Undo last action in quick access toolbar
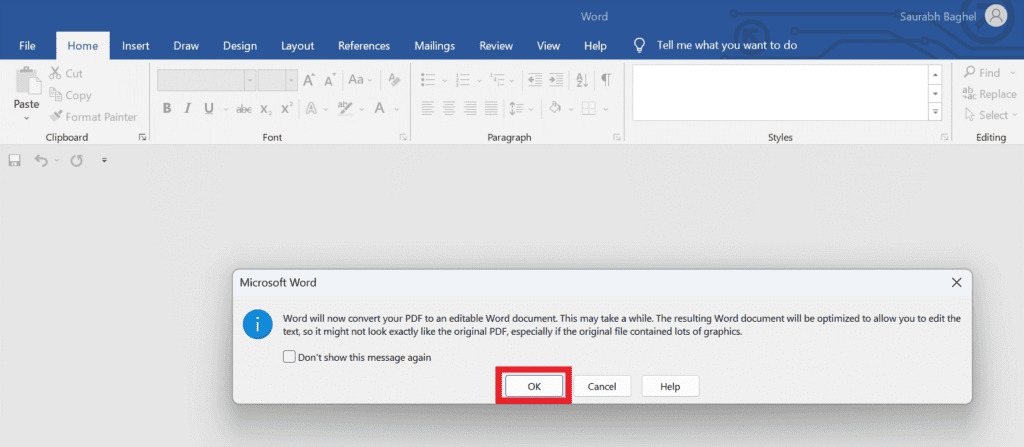Image resolution: width=1024 pixels, height=447 pixels. [41, 160]
